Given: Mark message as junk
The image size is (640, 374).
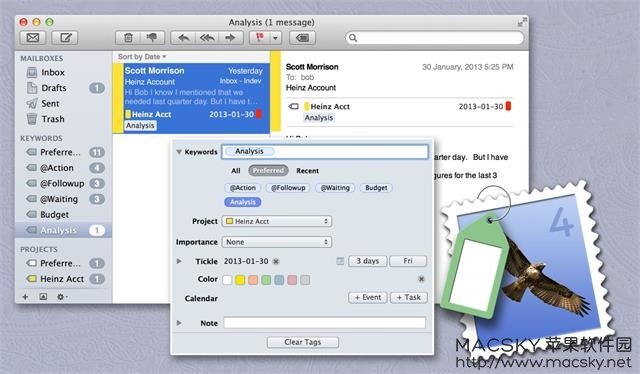Looking at the screenshot, I should (x=152, y=38).
